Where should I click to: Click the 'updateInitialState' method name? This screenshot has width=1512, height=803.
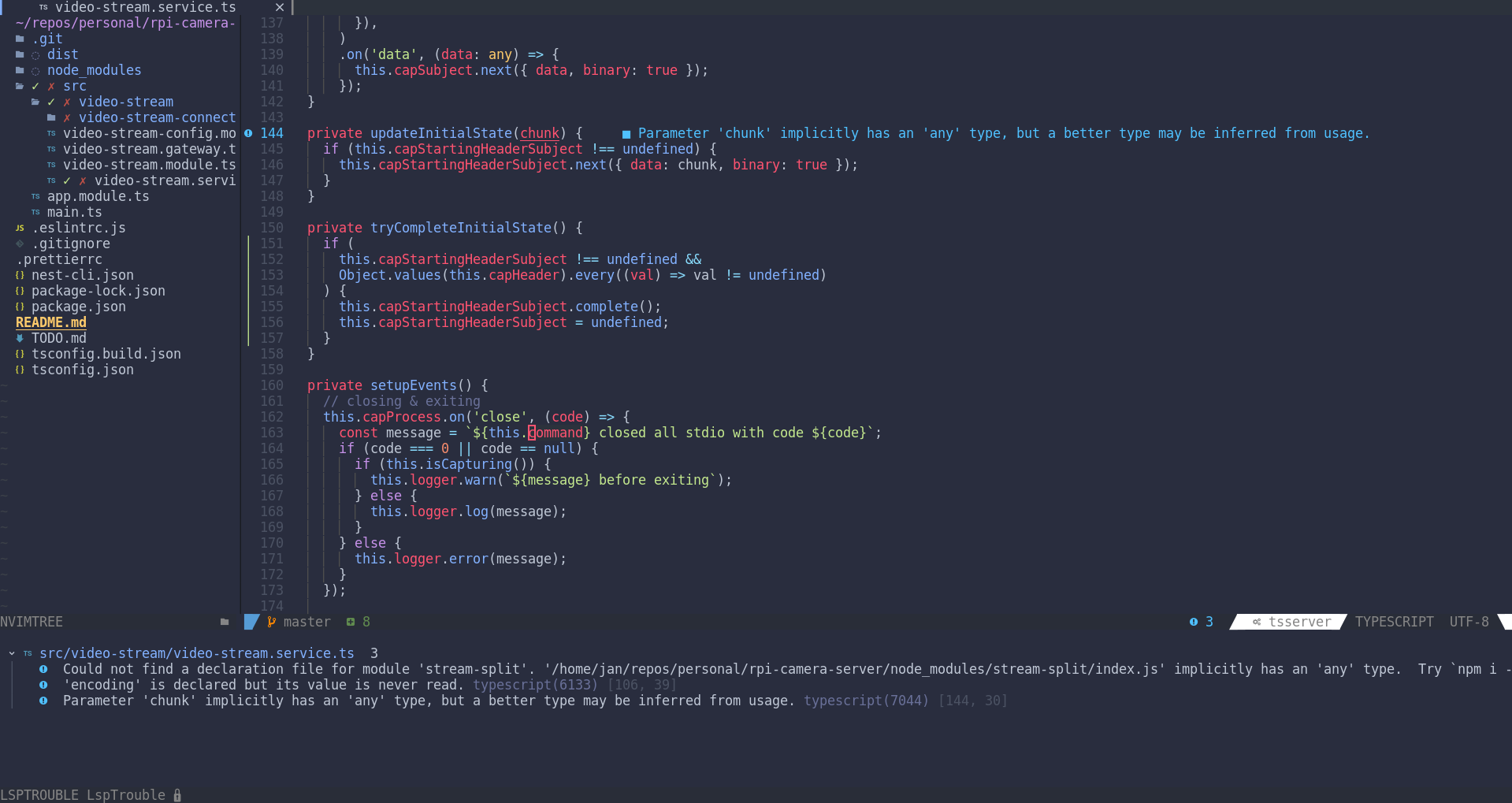(x=441, y=133)
